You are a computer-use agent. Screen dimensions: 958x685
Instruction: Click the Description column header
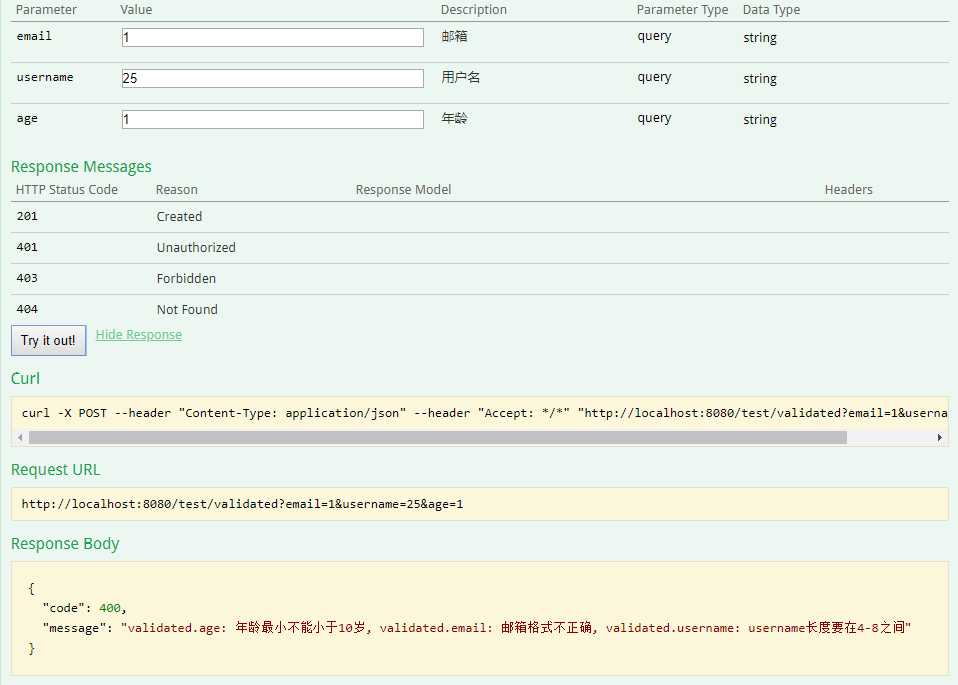click(x=474, y=10)
